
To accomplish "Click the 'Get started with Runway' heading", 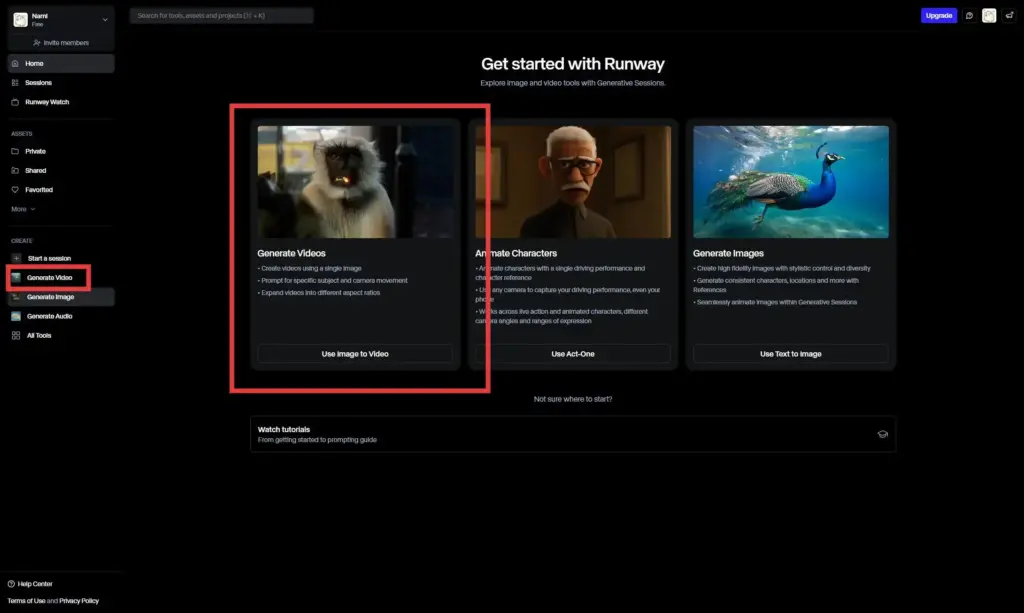I will pyautogui.click(x=573, y=64).
